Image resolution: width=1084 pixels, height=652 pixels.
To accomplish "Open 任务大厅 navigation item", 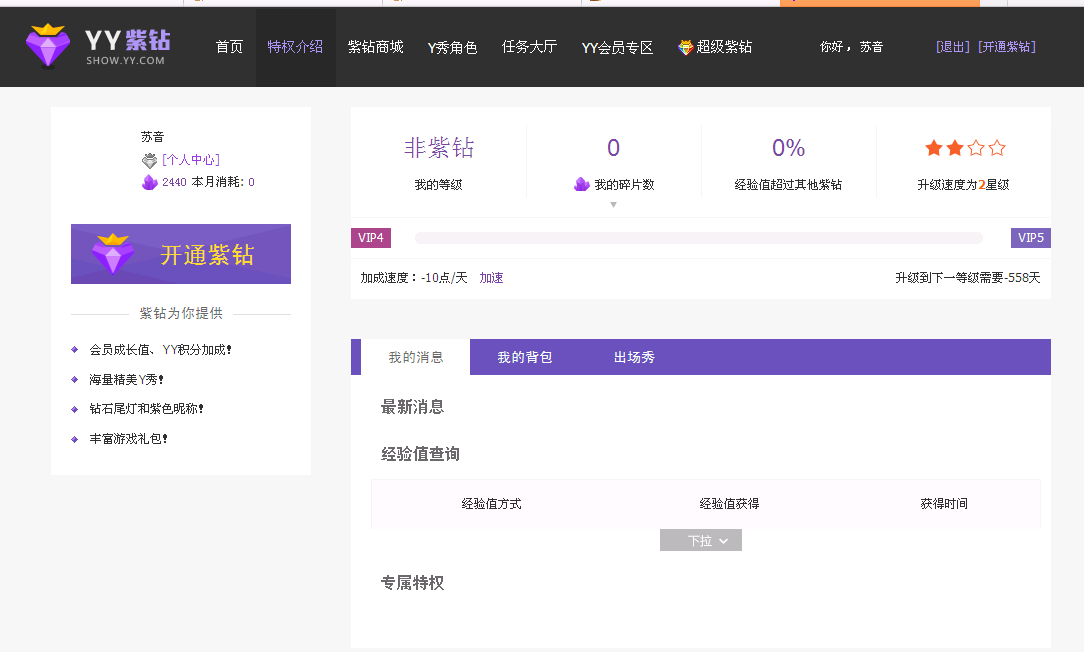I will point(529,47).
